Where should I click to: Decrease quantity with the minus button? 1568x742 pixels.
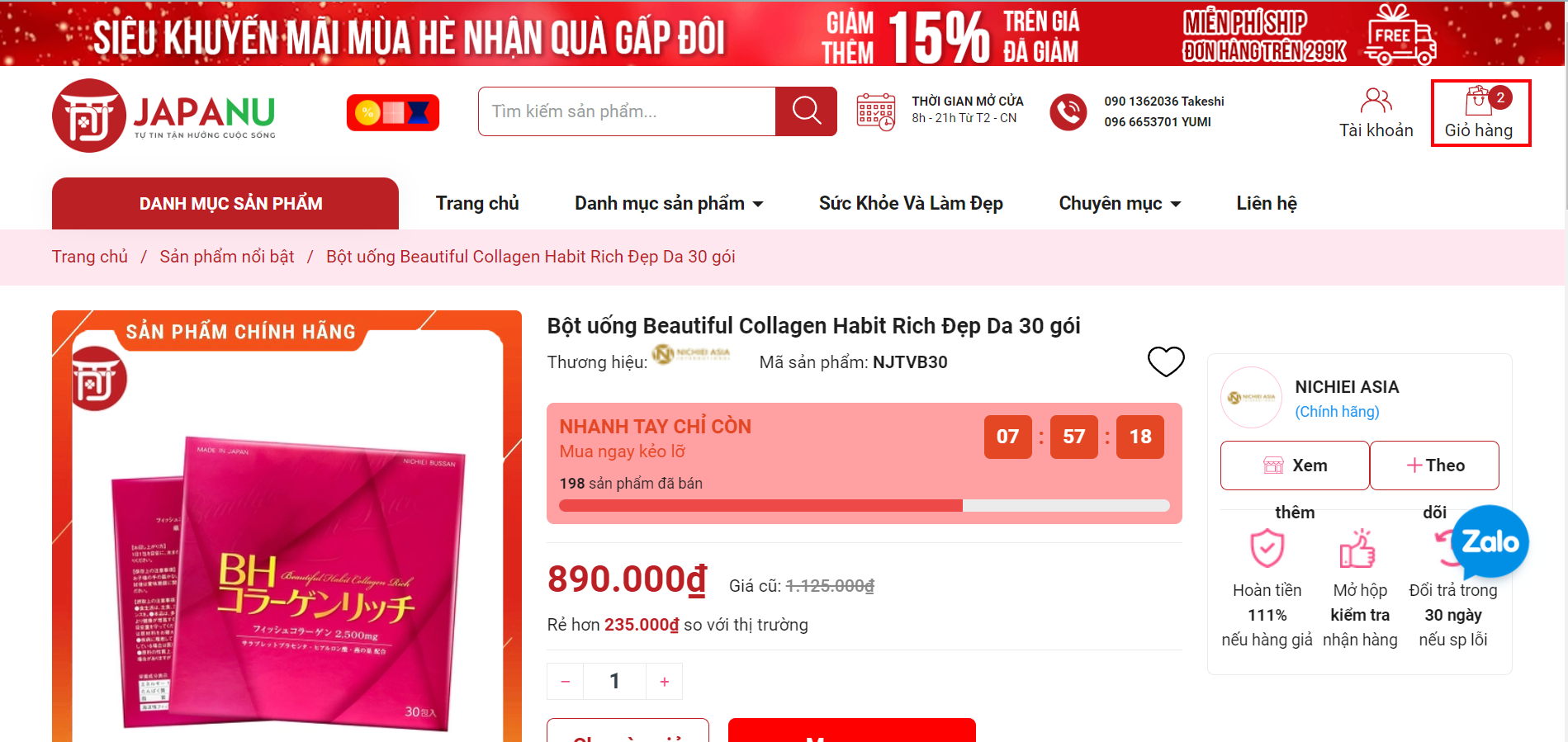[566, 681]
